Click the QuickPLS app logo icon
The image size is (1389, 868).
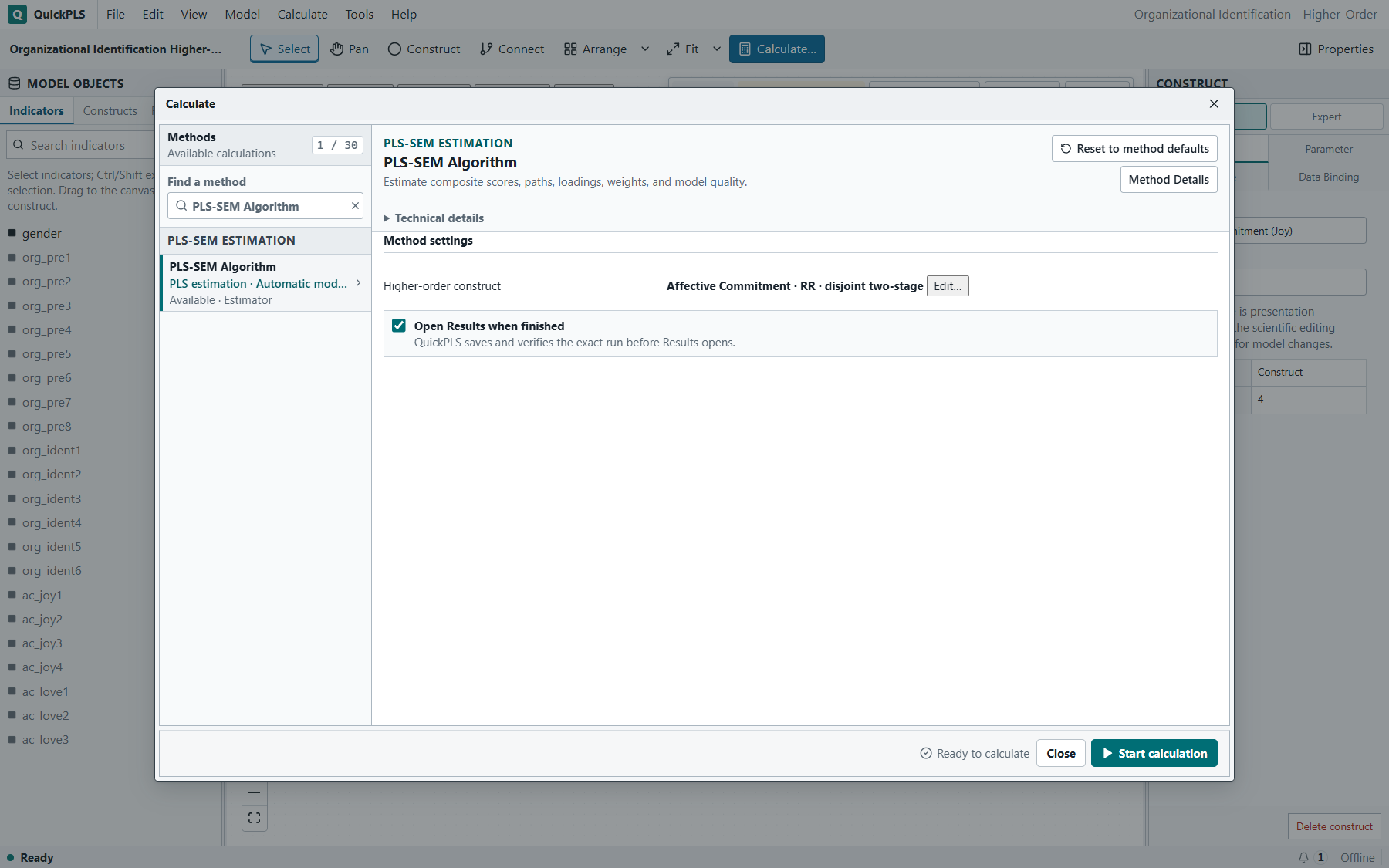pyautogui.click(x=17, y=14)
